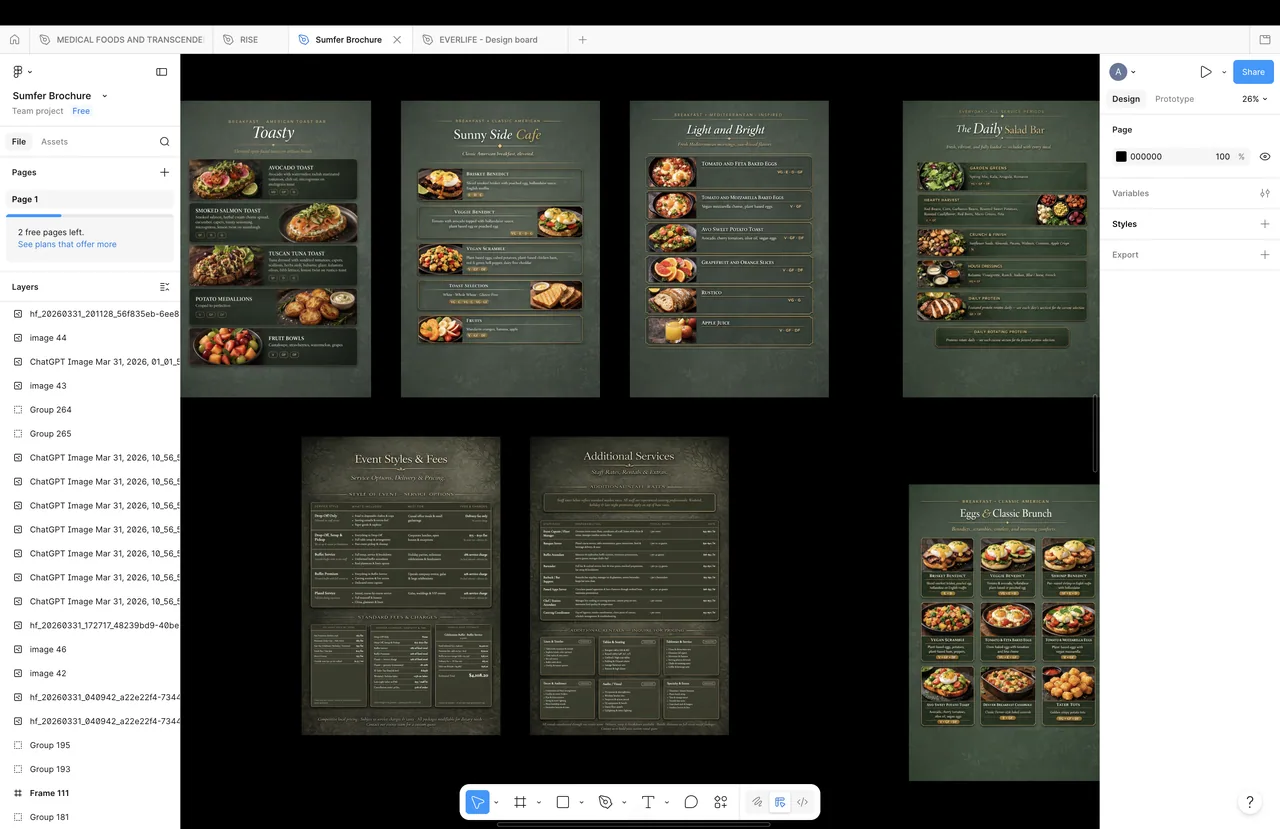Toggle page background color visibility eye
1280x829 pixels.
click(1265, 157)
